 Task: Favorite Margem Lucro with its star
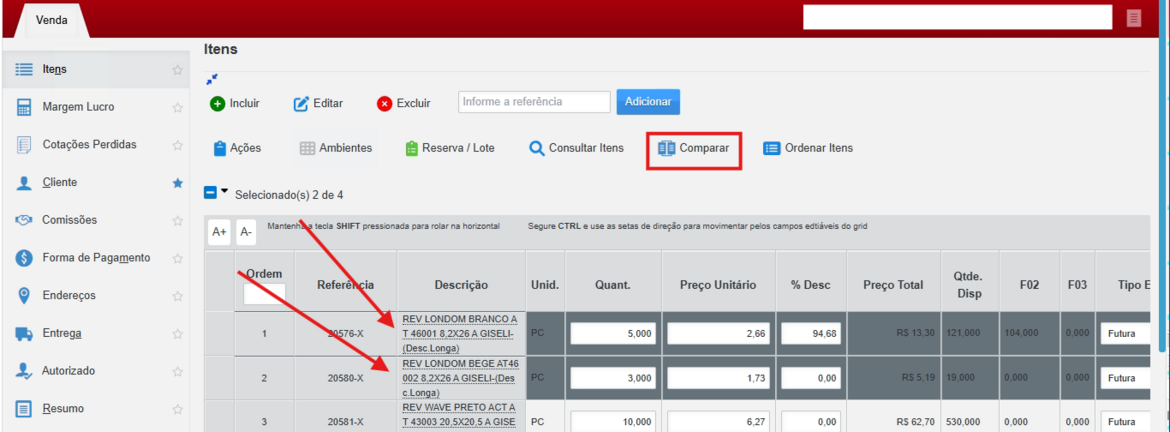(x=178, y=107)
